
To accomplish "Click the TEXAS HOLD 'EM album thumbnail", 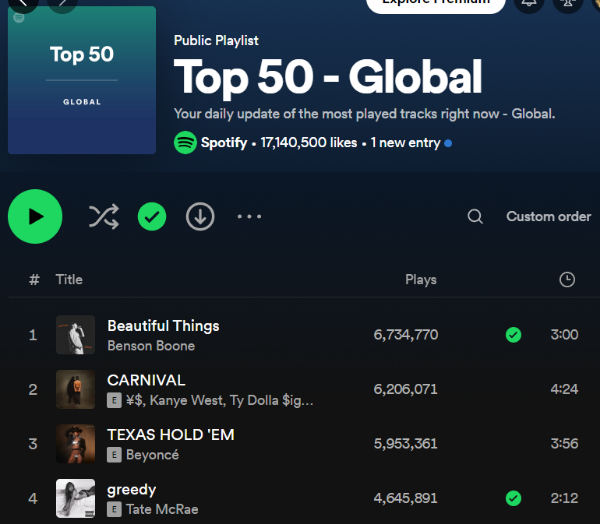I will coord(75,443).
